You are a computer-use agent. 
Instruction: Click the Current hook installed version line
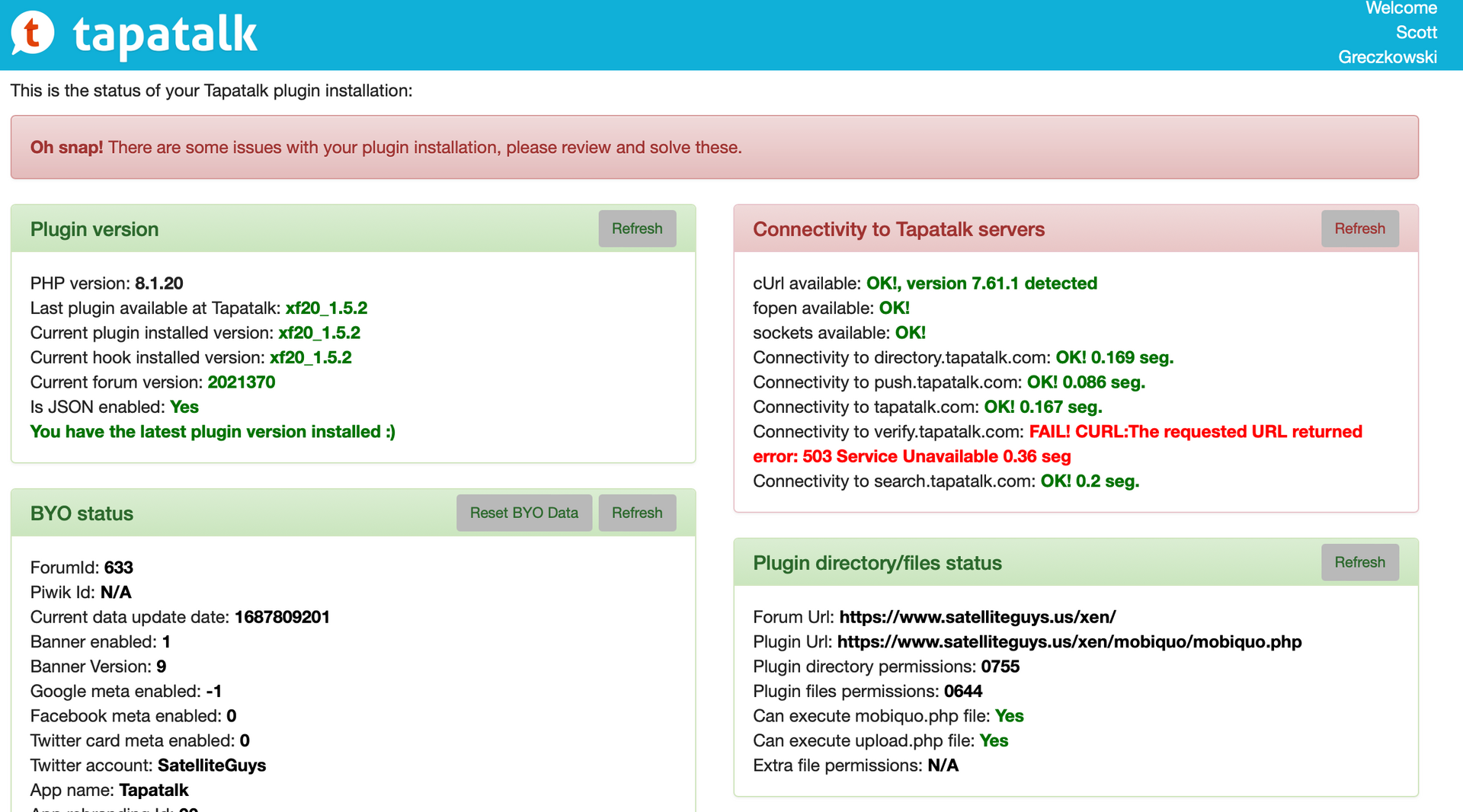[191, 357]
